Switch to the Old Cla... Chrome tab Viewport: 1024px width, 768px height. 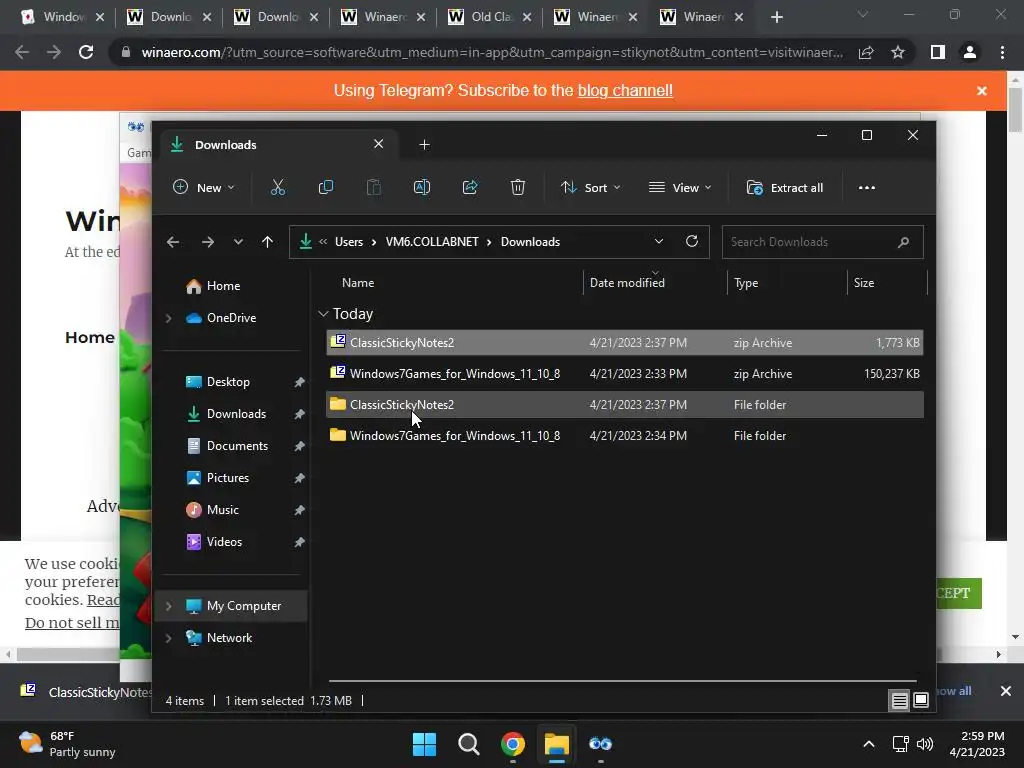pos(490,17)
